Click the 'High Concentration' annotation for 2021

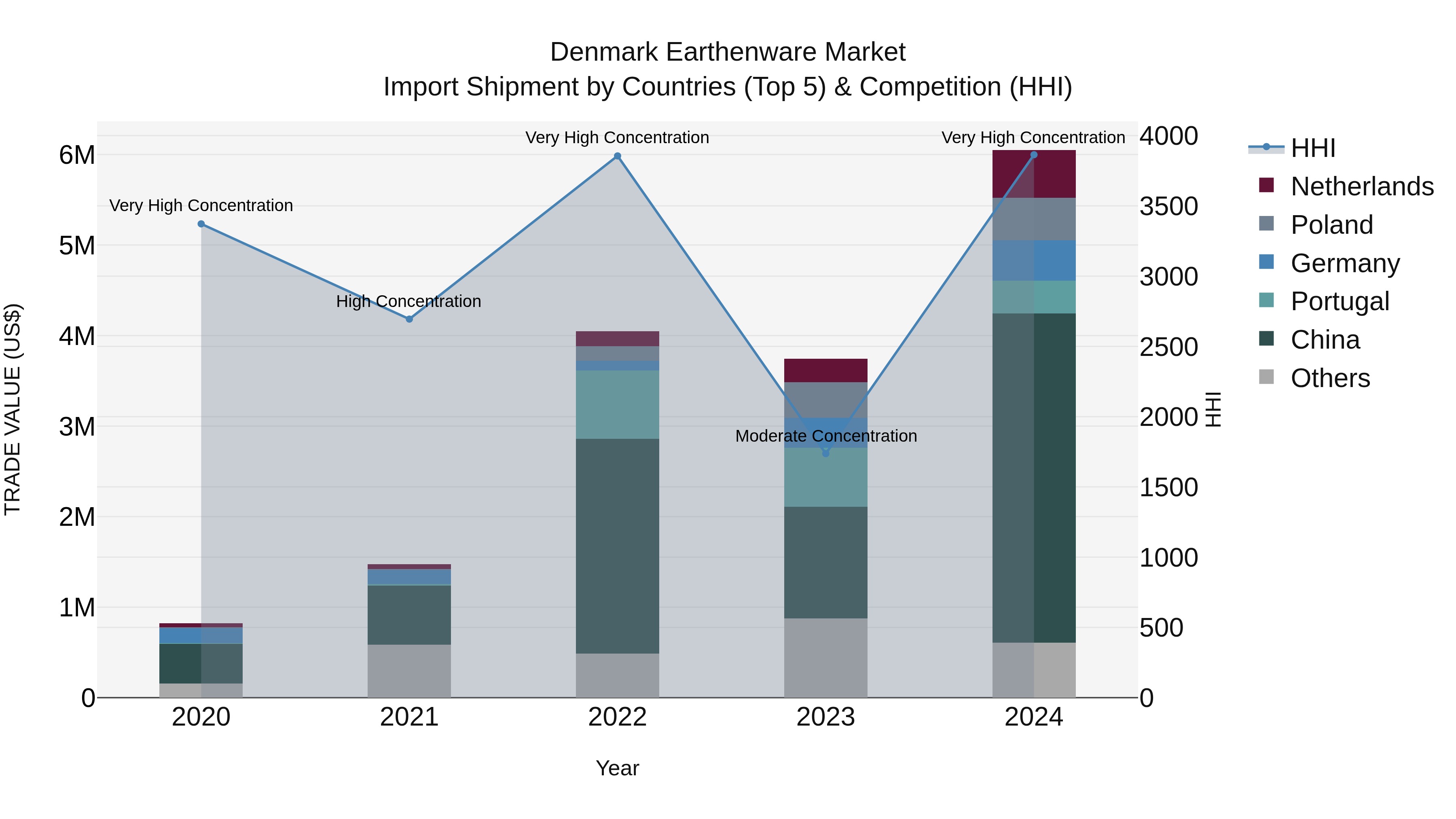tap(408, 302)
